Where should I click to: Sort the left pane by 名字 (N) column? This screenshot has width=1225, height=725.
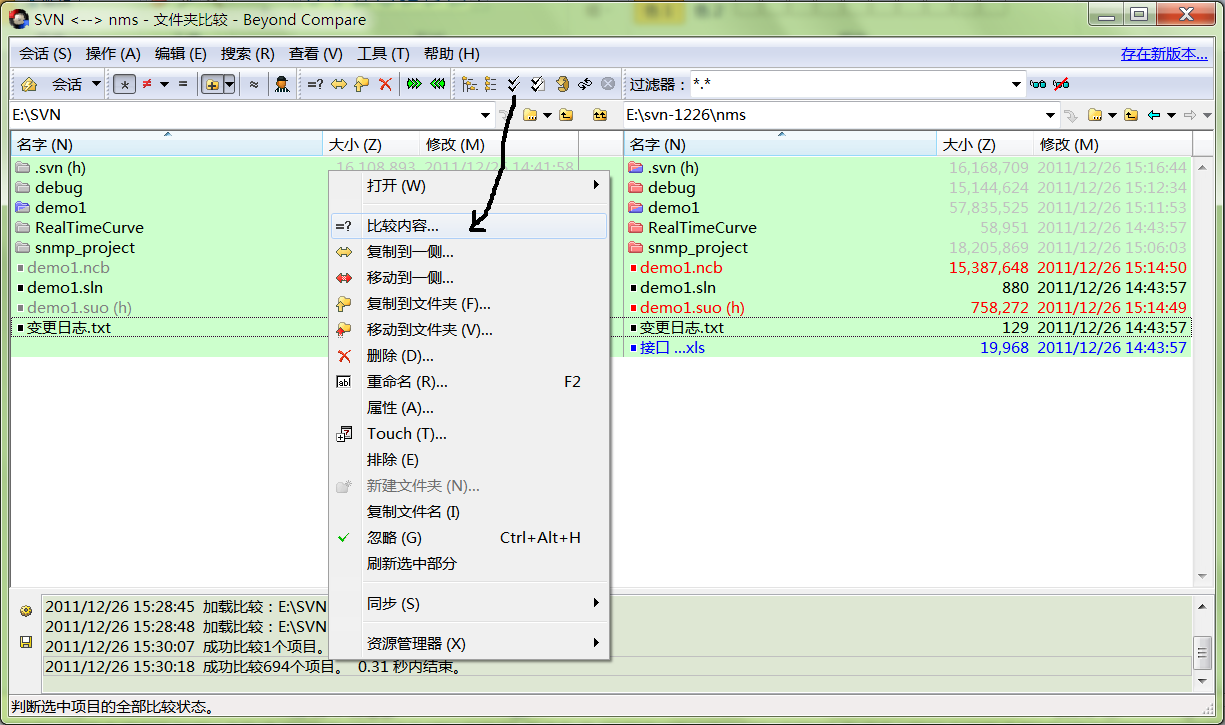coord(166,145)
